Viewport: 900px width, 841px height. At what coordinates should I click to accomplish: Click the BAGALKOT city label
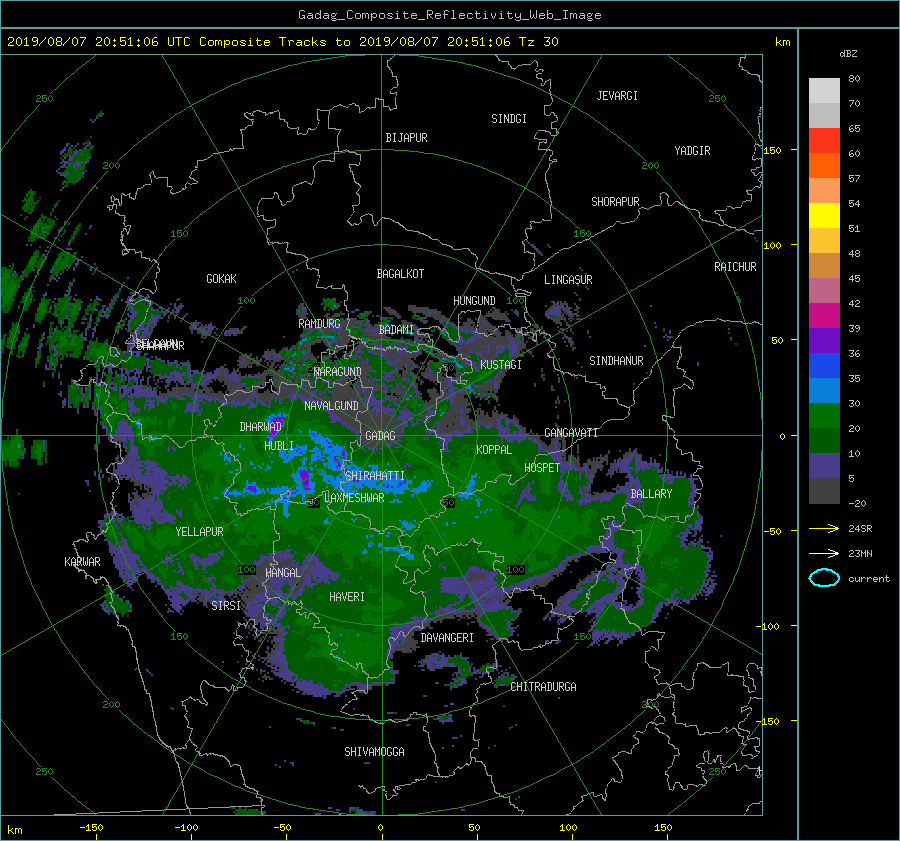tap(400, 274)
